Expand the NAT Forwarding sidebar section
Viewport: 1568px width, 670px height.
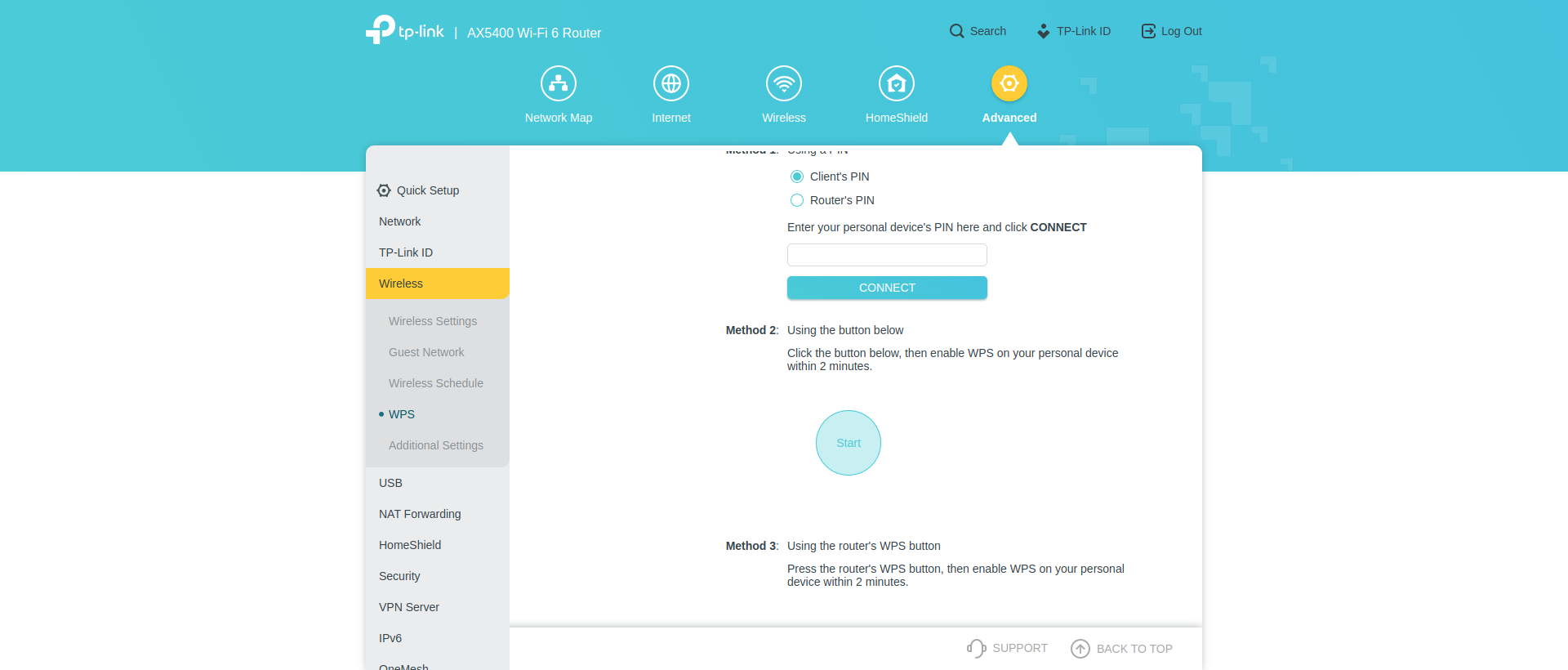tap(420, 514)
